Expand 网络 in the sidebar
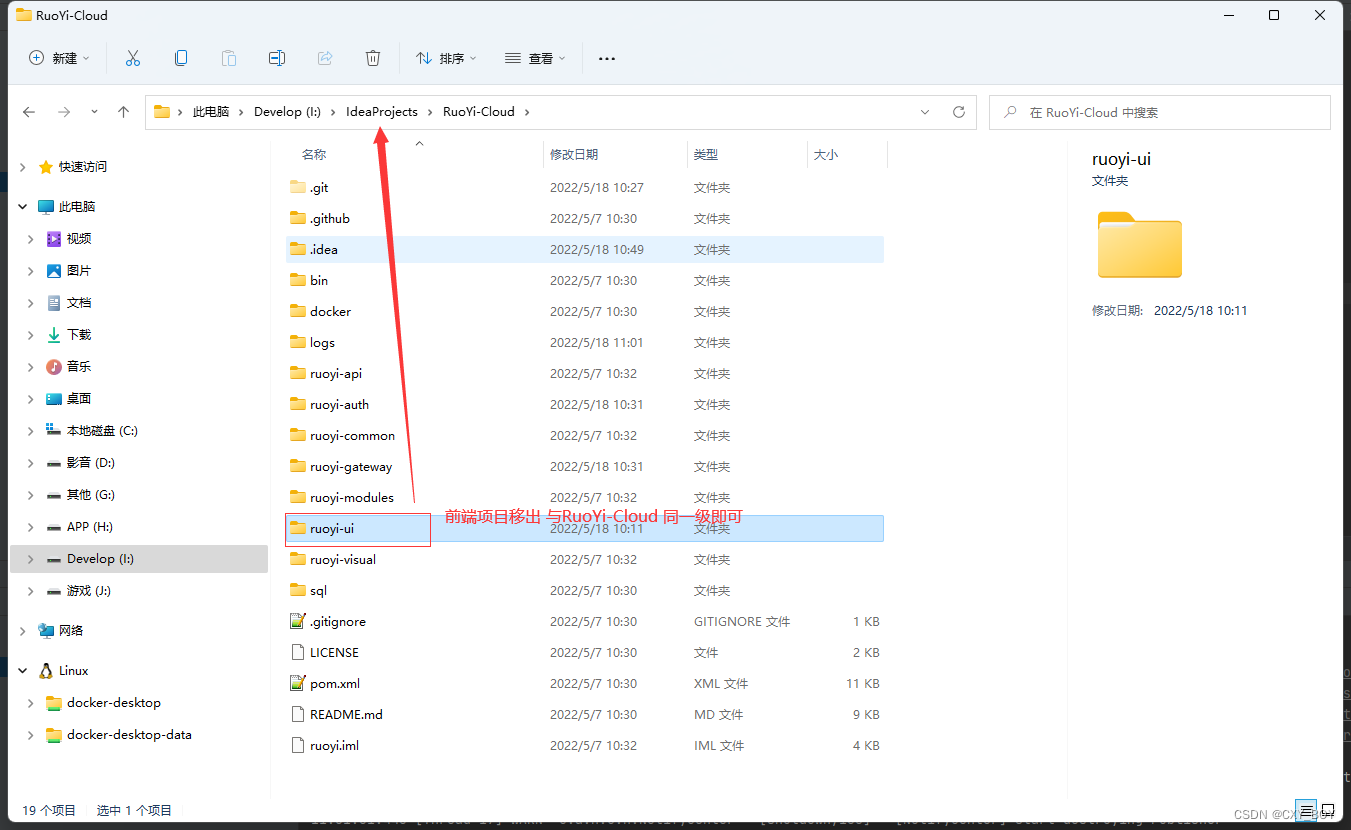 coord(23,631)
